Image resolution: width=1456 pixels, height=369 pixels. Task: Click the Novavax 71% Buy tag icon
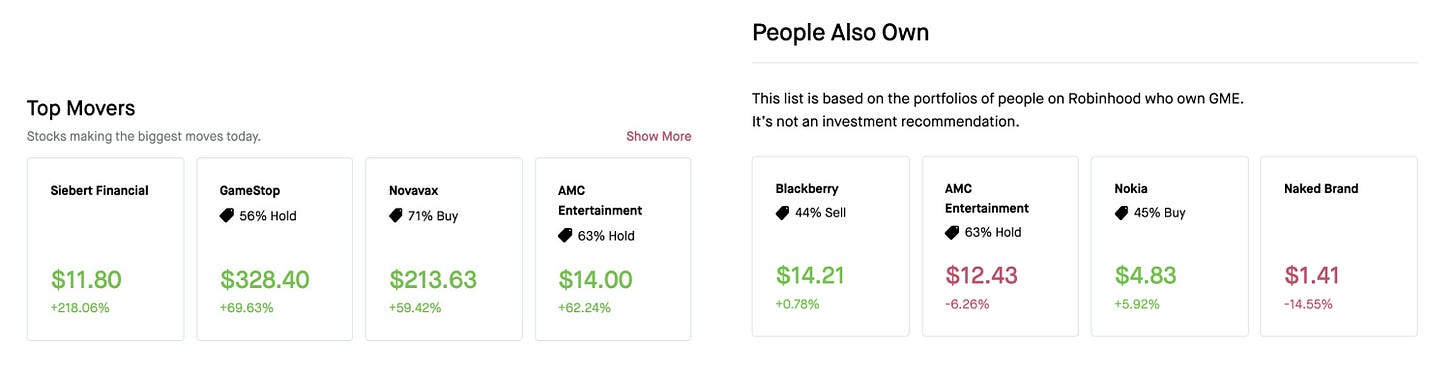[x=396, y=215]
